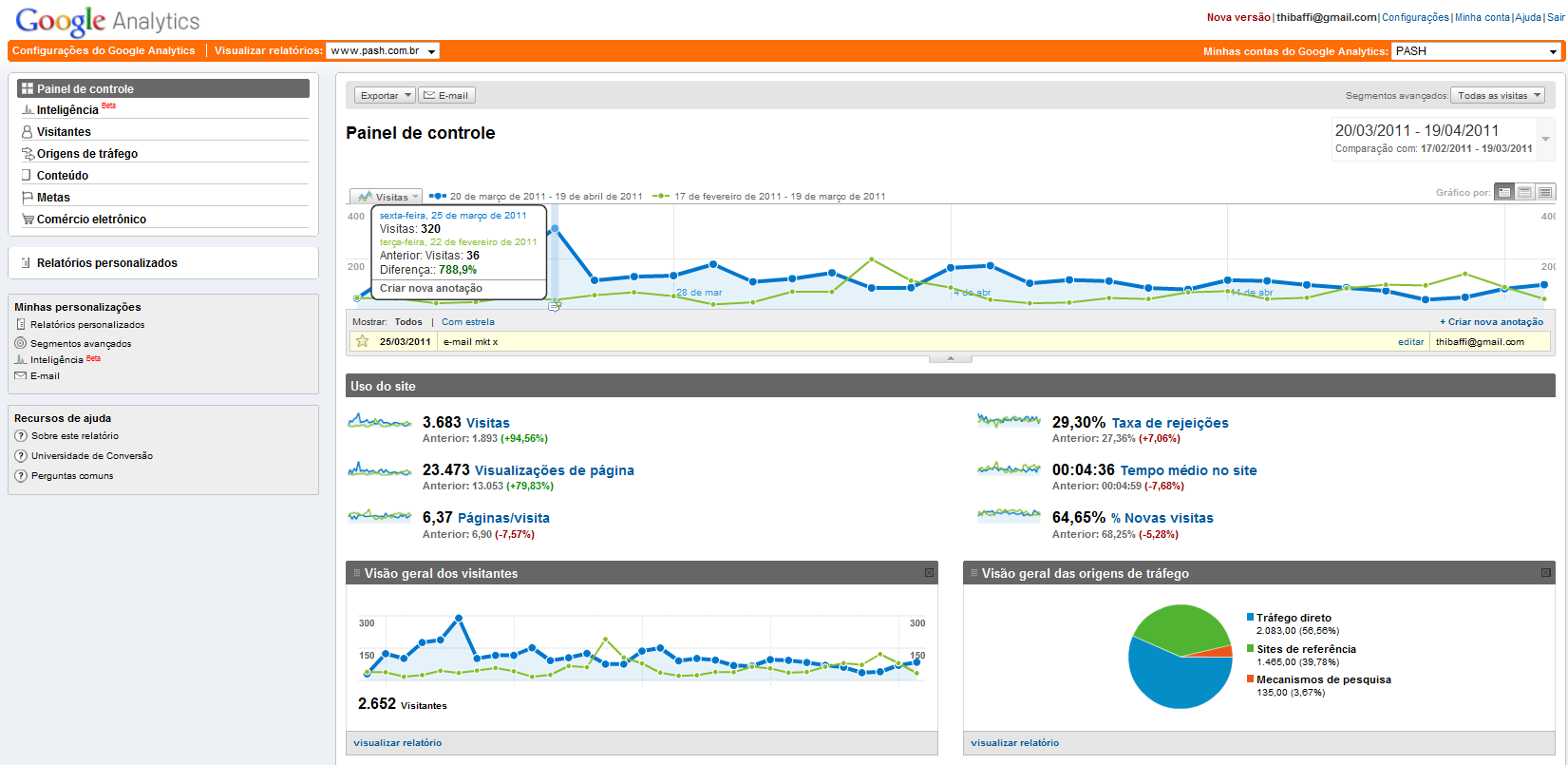
Task: Open Comércio eletrônico menu item
Action: click(91, 220)
